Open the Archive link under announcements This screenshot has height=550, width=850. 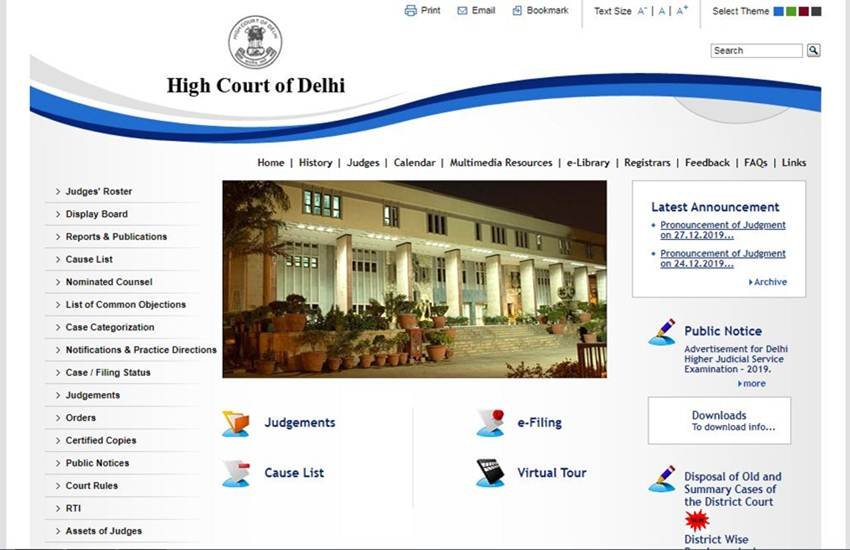[770, 282]
